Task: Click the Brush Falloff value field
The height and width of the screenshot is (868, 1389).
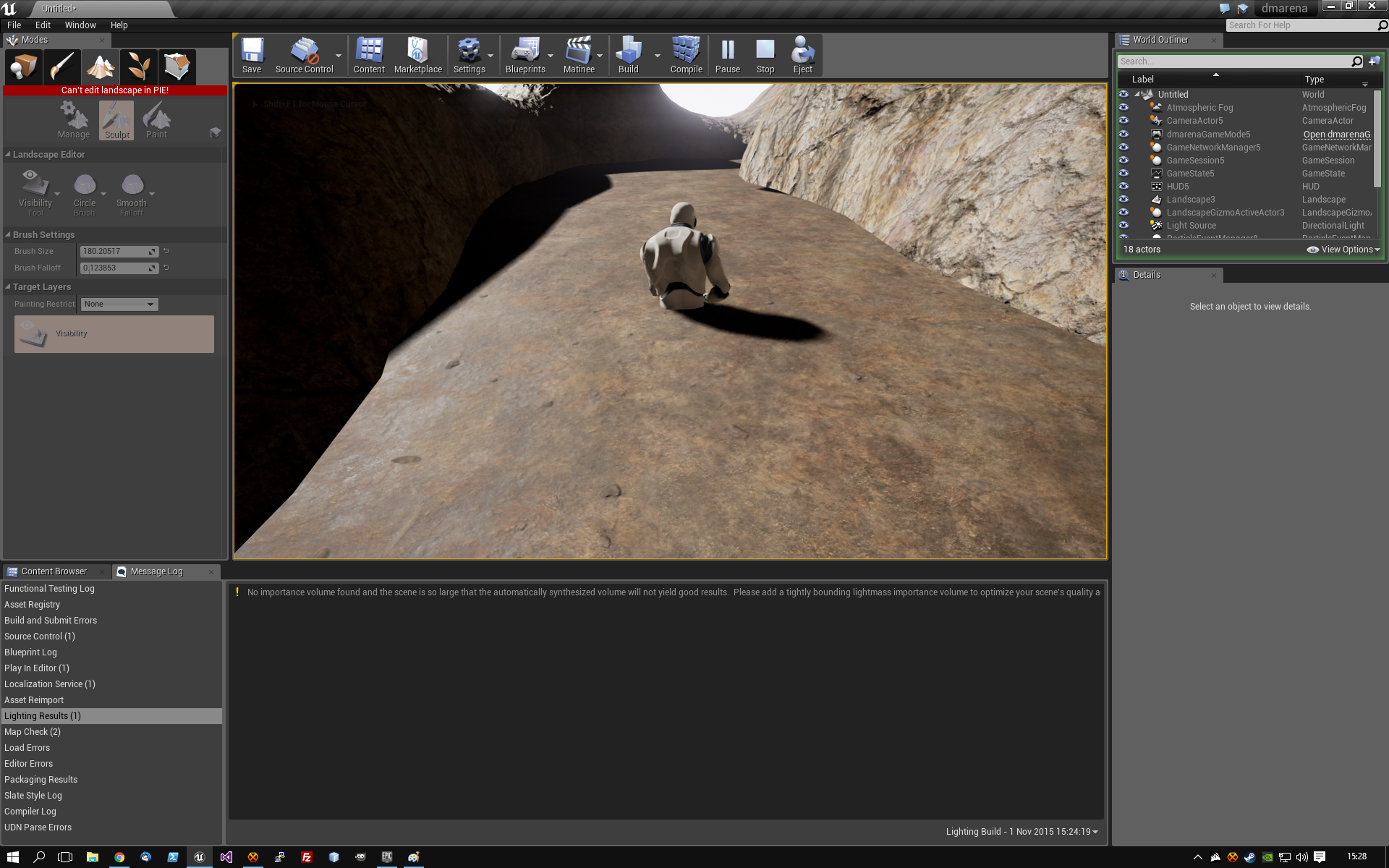Action: tap(119, 268)
